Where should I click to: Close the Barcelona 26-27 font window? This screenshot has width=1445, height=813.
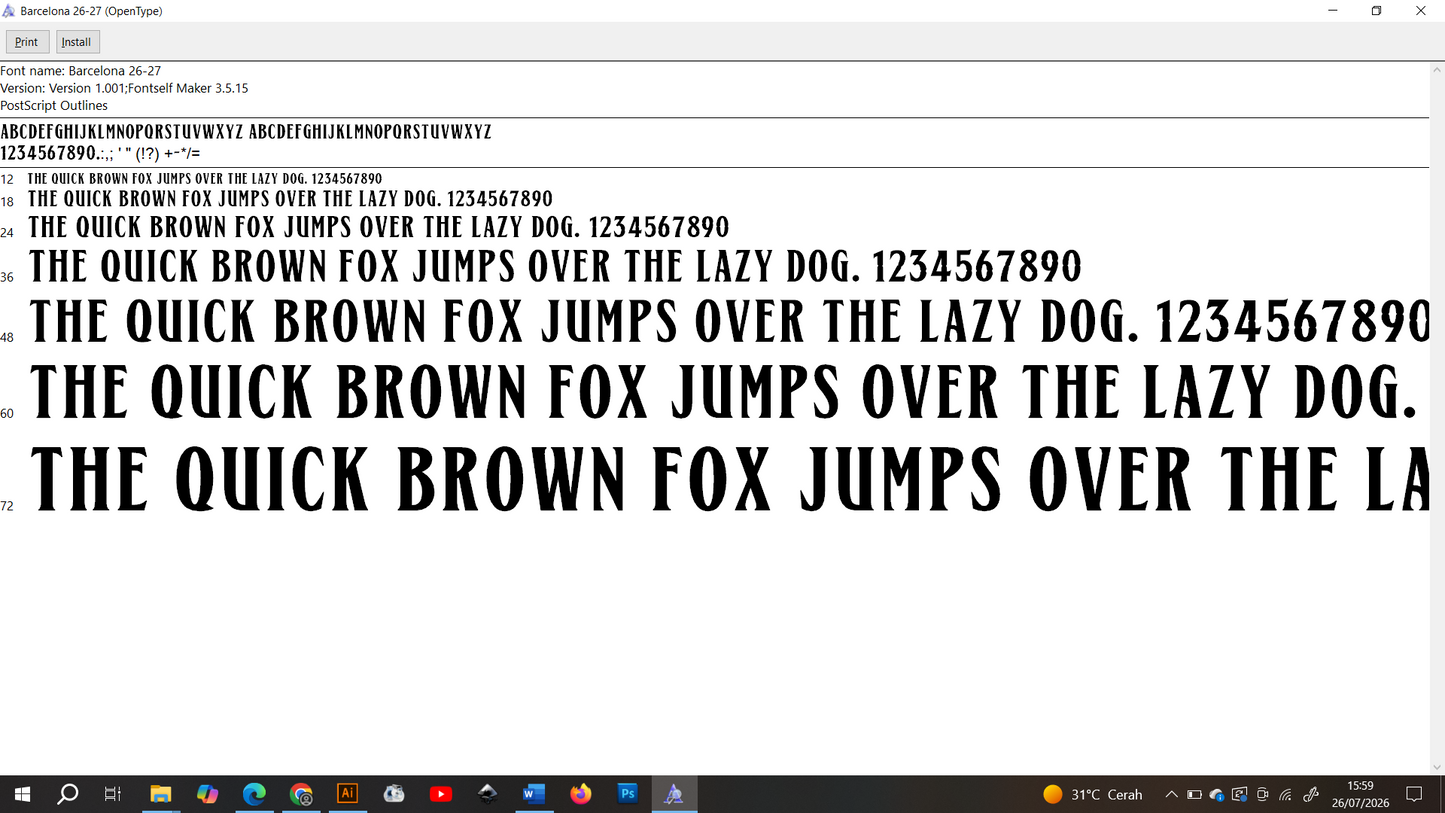tap(1421, 11)
